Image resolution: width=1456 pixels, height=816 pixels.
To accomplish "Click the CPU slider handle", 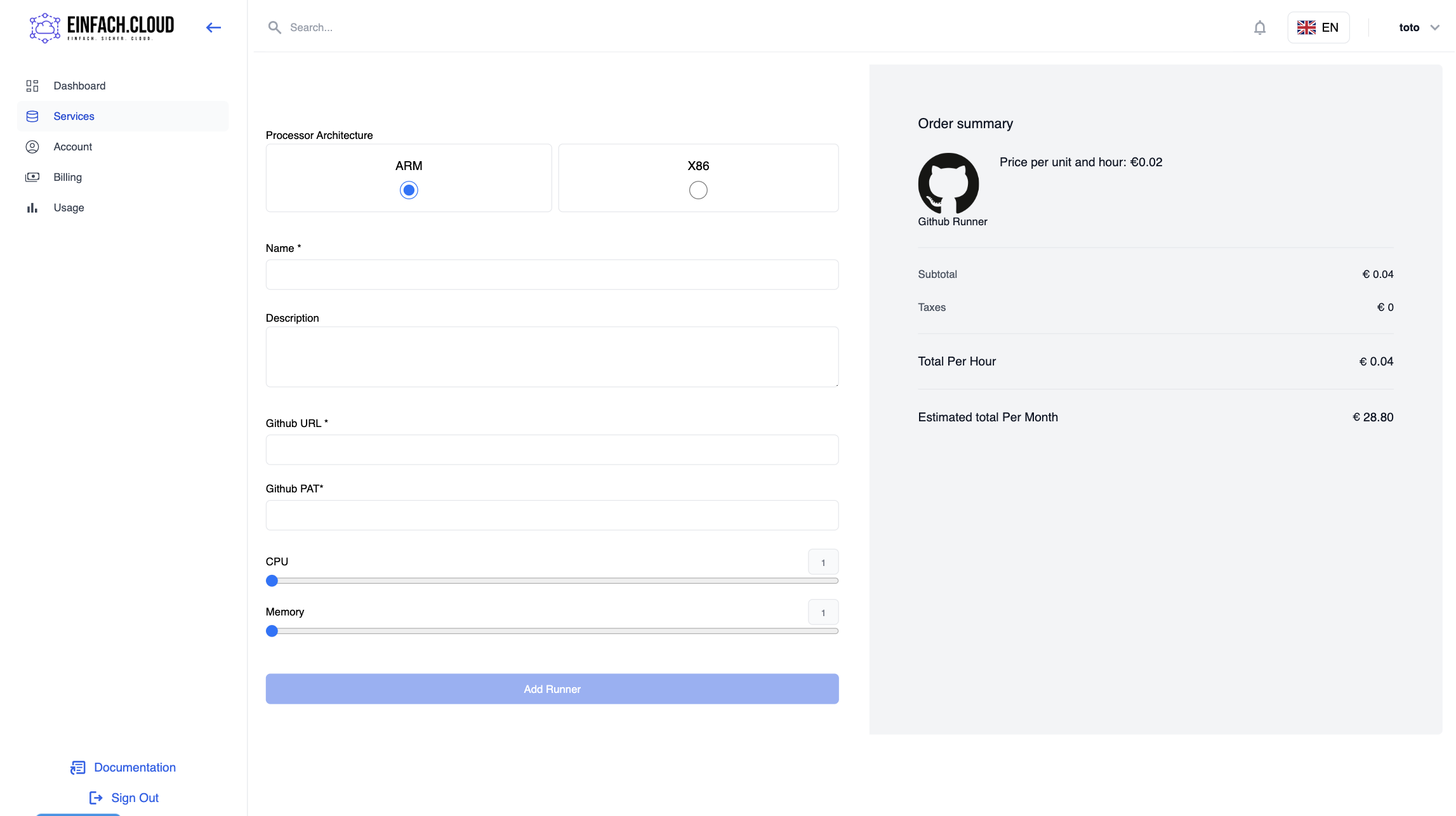I will point(272,581).
